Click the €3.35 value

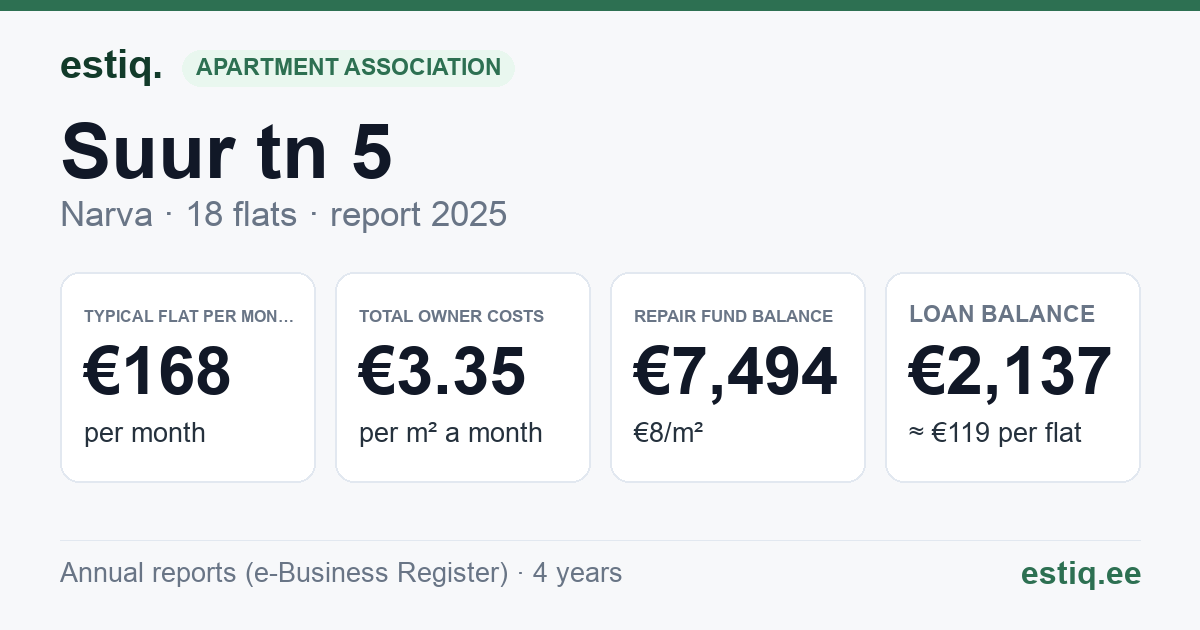[442, 372]
